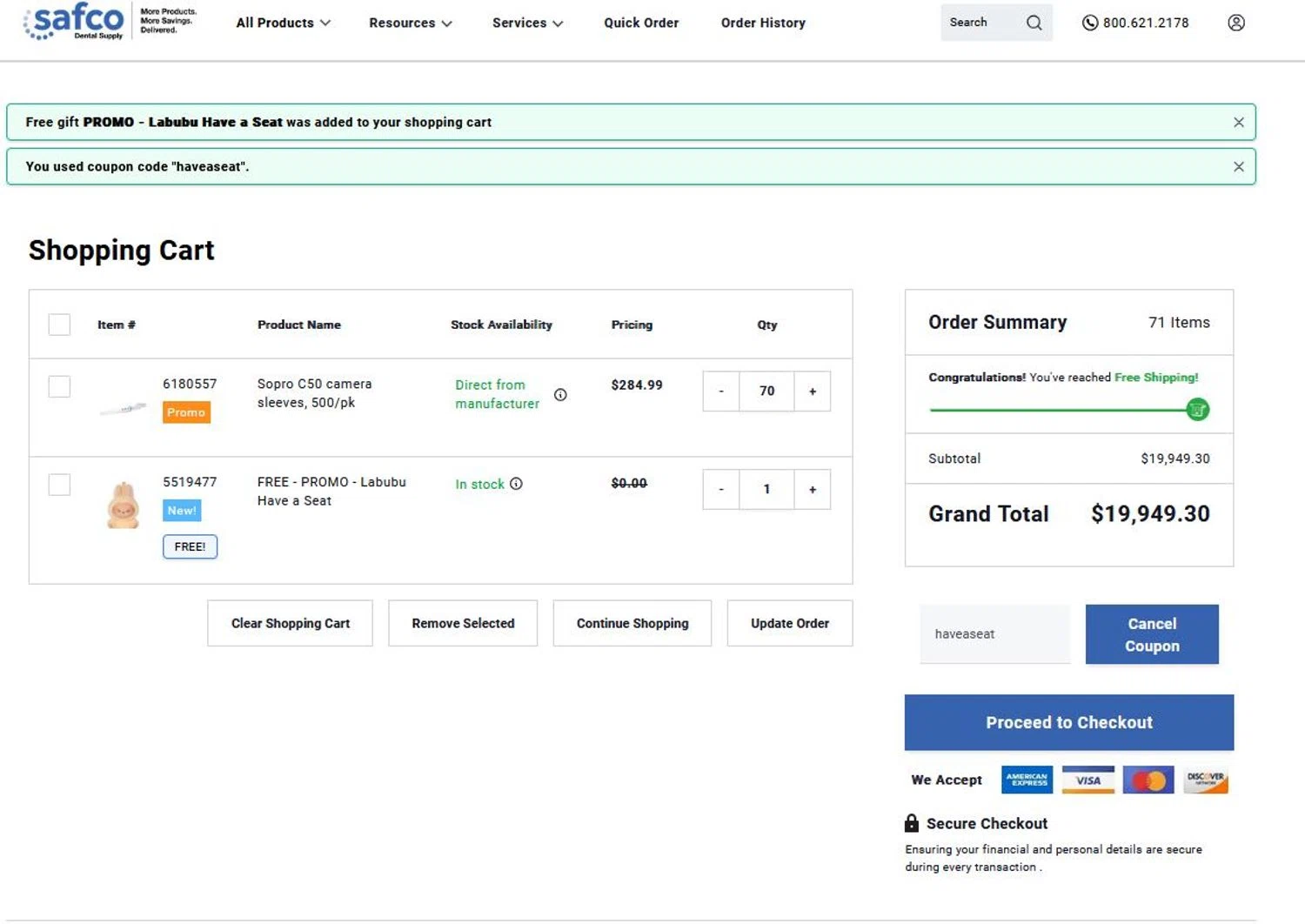Click the Mastercard icon
The image size is (1305, 924).
(1148, 780)
